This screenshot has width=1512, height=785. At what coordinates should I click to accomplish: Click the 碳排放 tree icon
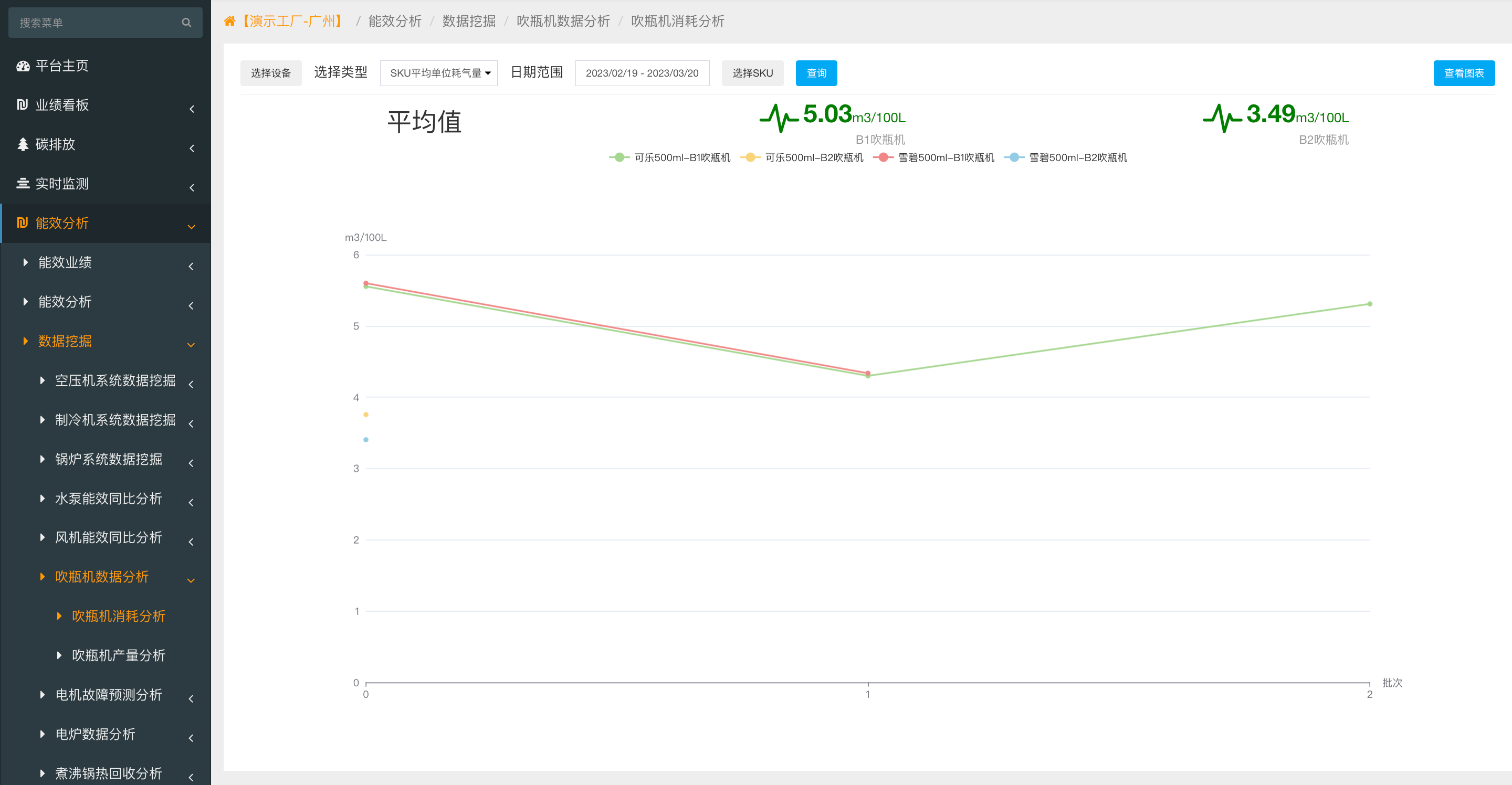coord(23,144)
